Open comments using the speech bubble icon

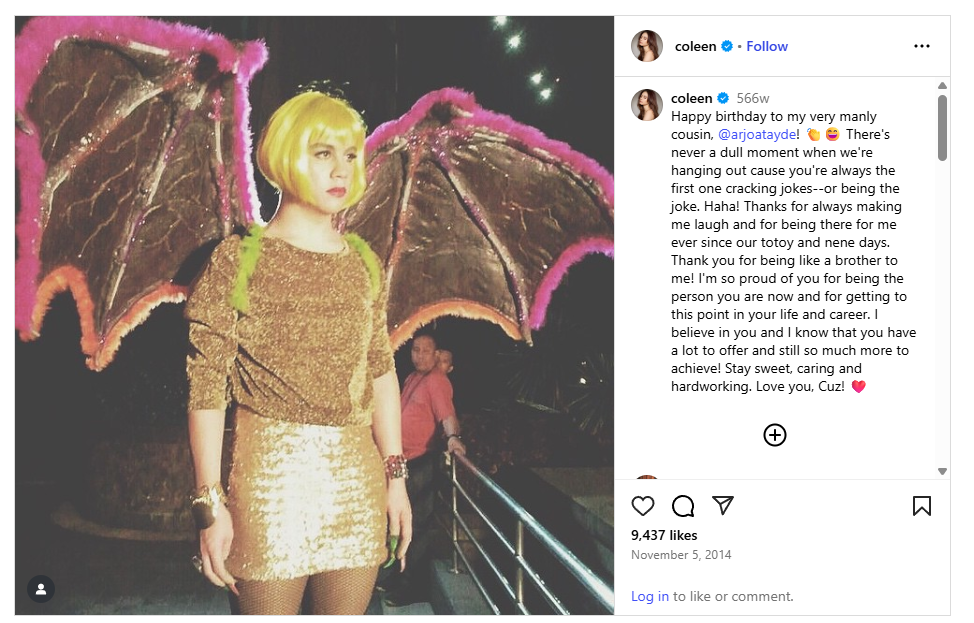(683, 506)
